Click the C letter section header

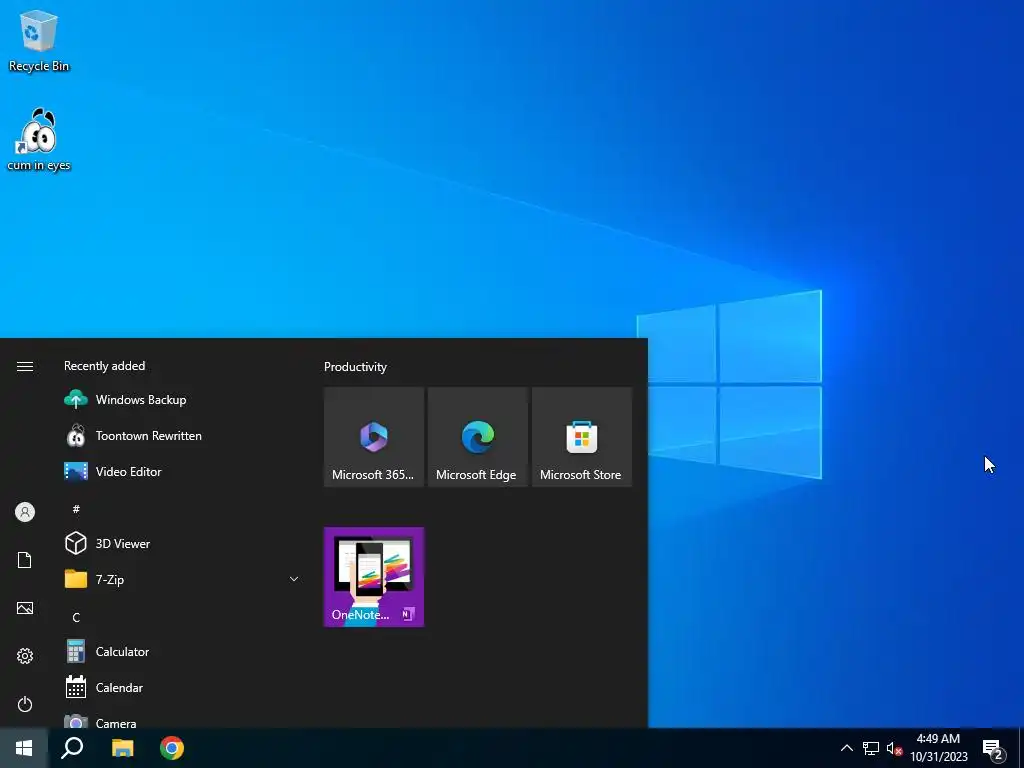pyautogui.click(x=76, y=617)
